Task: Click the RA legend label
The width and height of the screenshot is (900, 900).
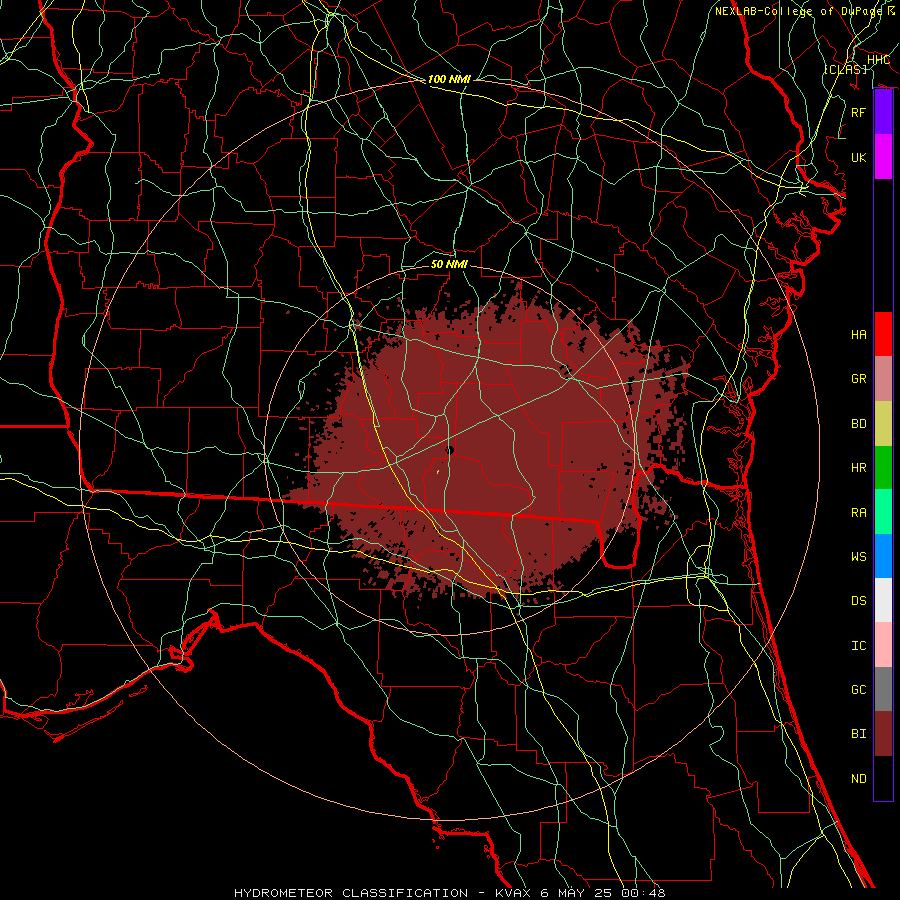Action: pos(859,512)
